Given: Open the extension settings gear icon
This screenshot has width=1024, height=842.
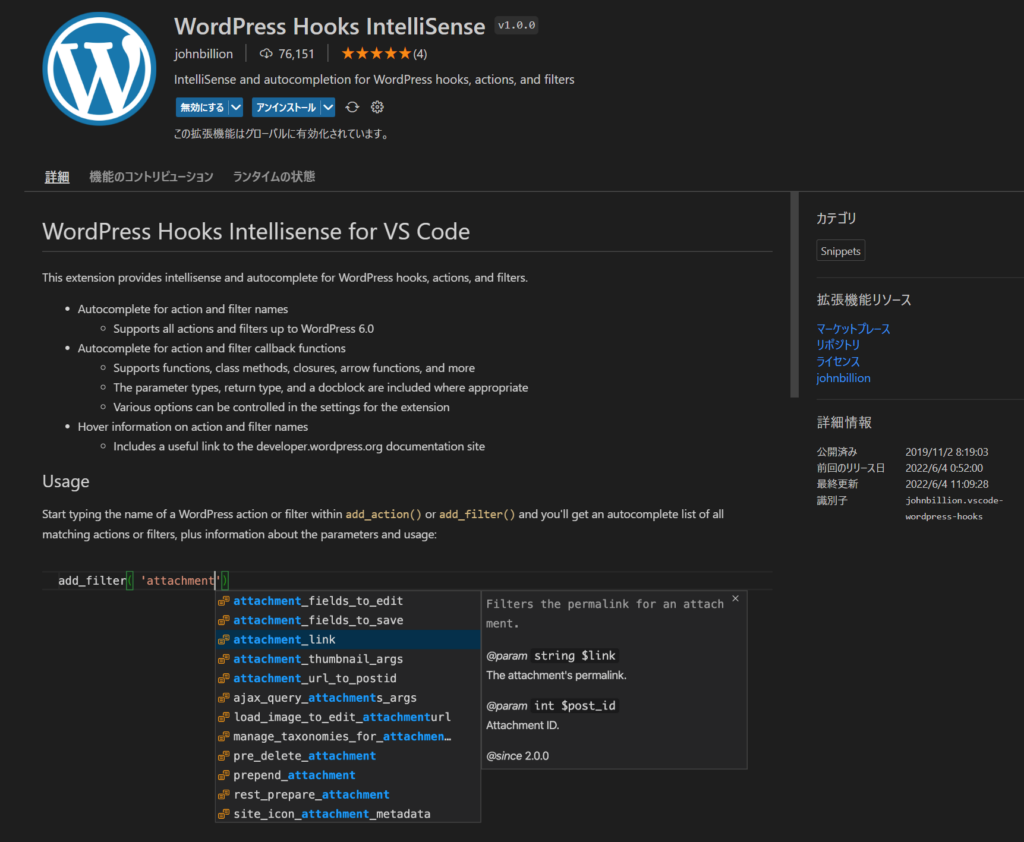Looking at the screenshot, I should (377, 107).
